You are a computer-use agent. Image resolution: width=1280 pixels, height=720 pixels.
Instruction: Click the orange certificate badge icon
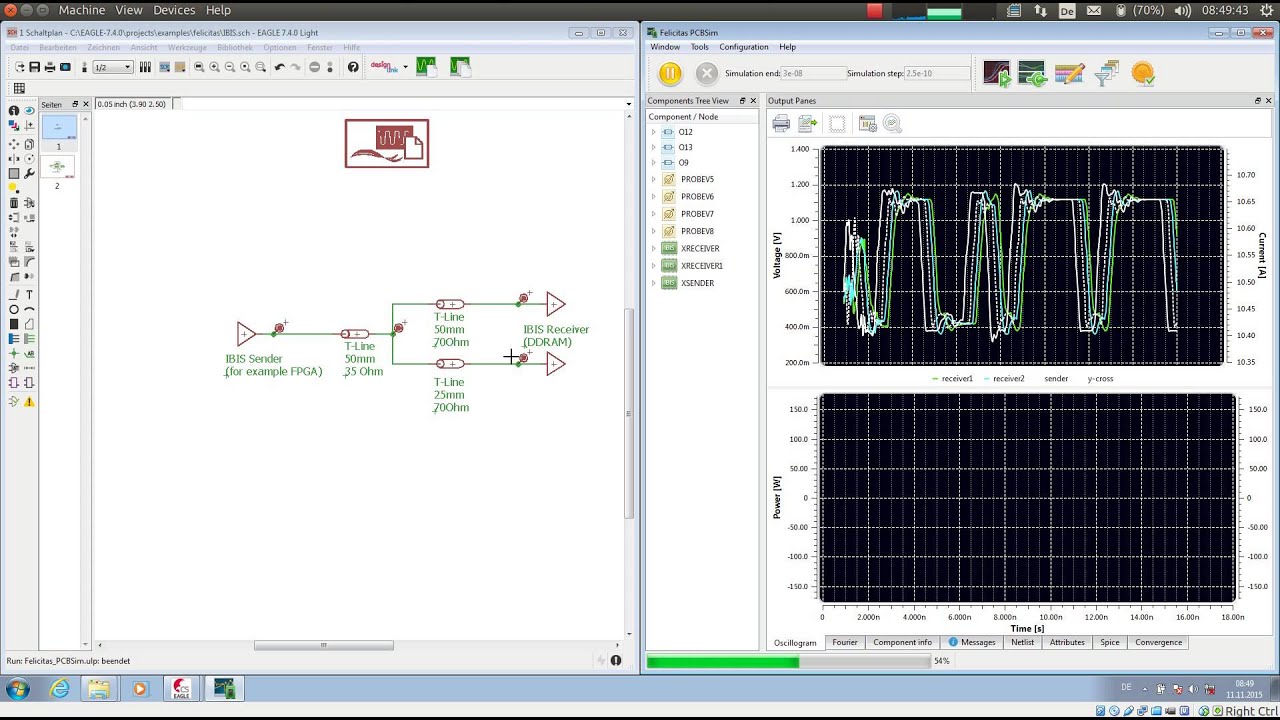[1143, 73]
